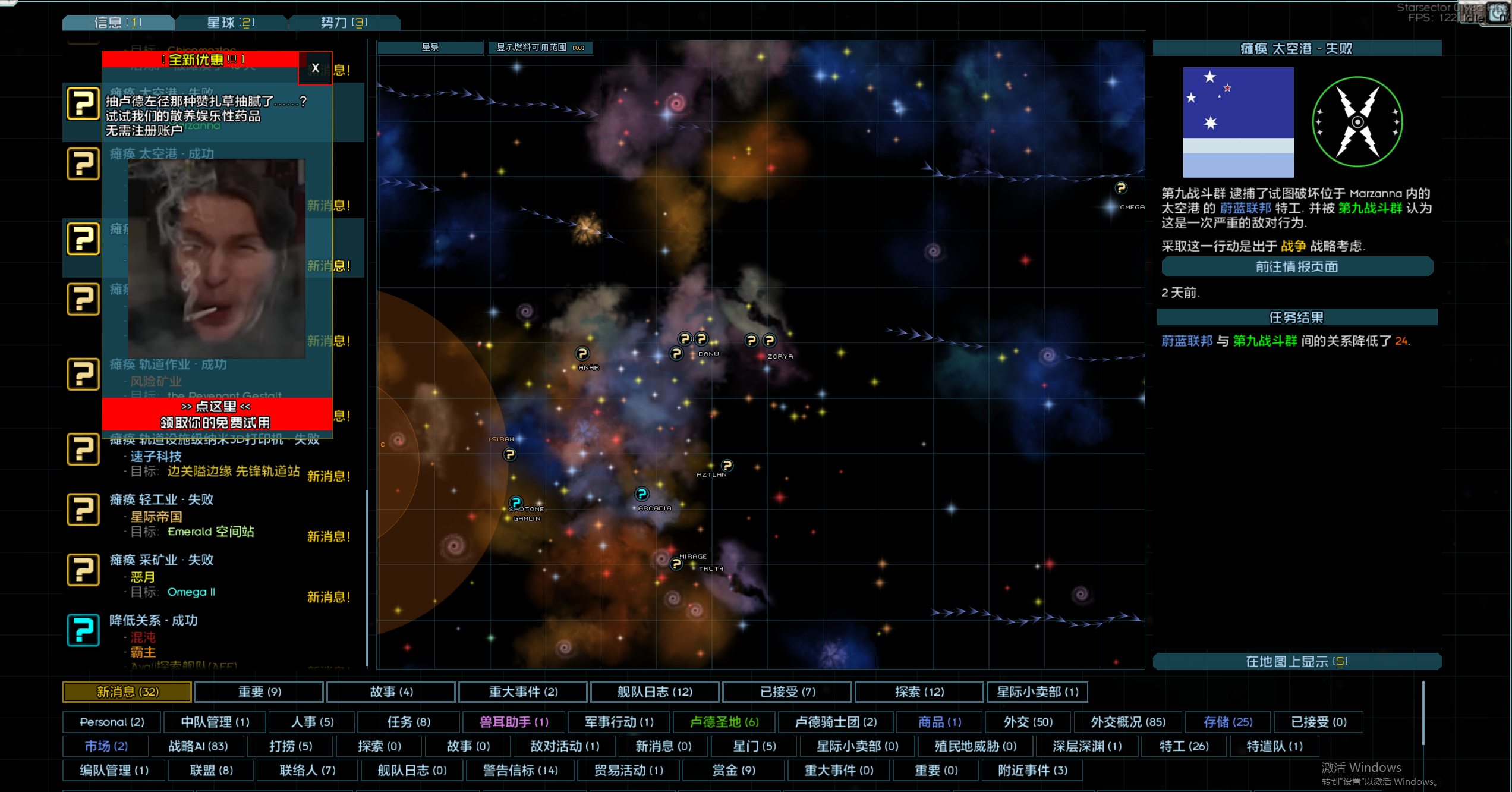Click the blue starred faction flag

point(1238,122)
